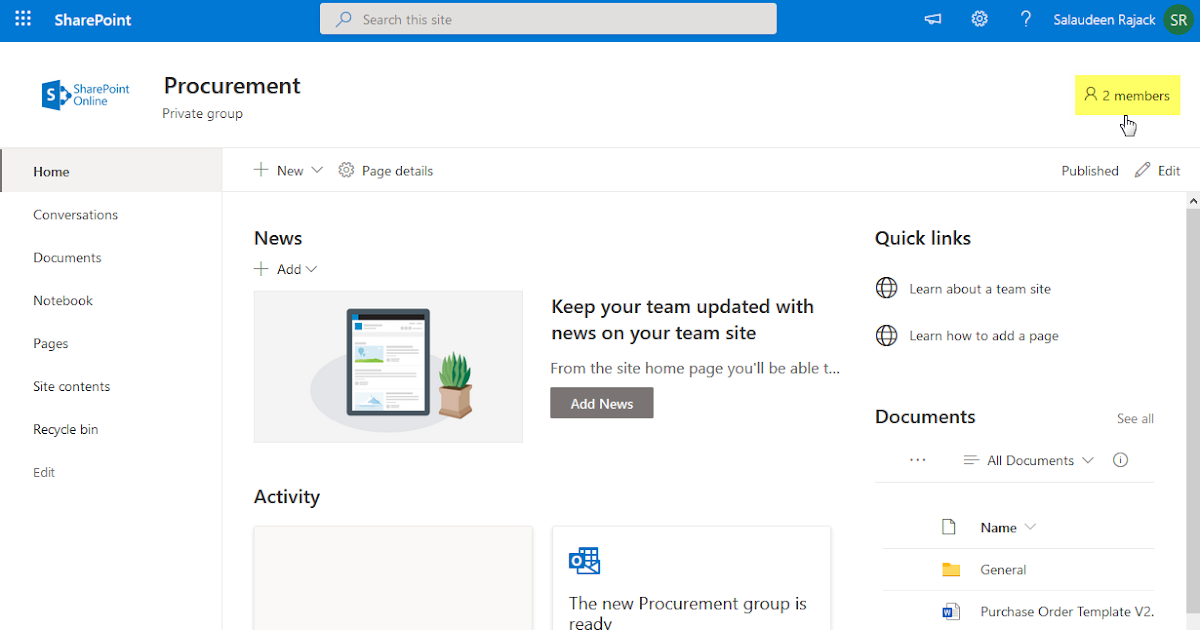
Task: Click inside the Search this site box
Action: 548,19
